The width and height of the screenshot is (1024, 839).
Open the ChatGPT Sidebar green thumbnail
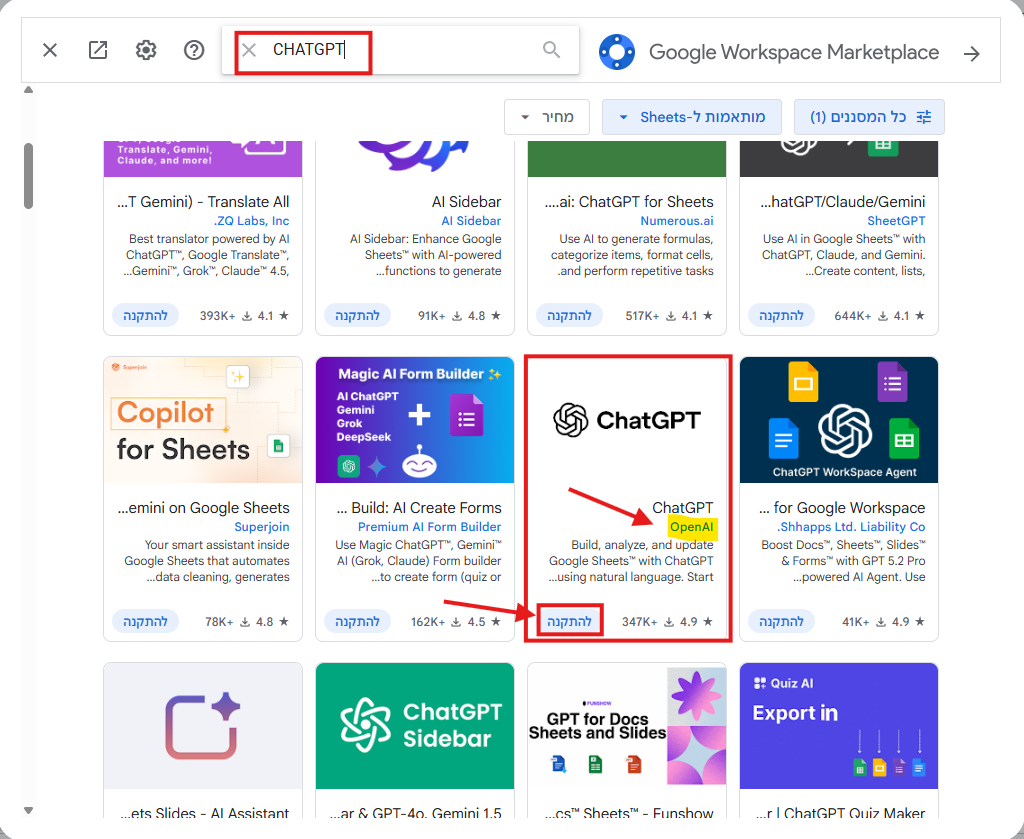coord(415,726)
